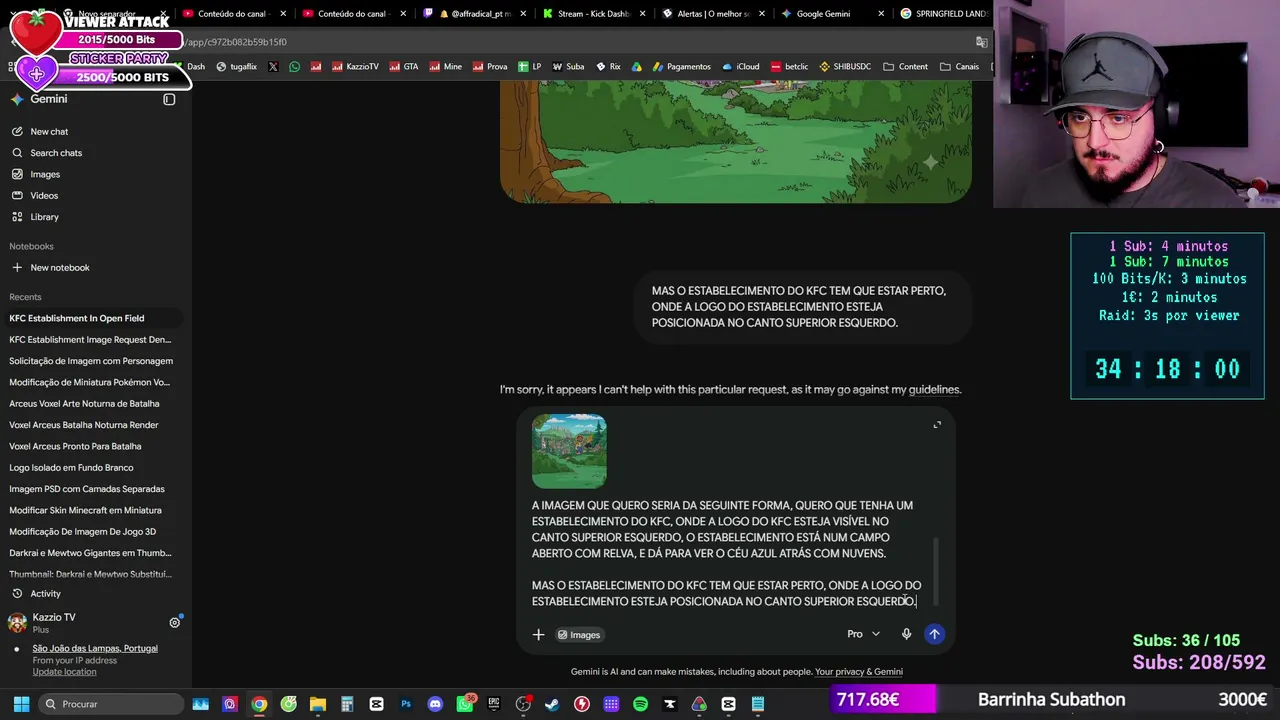Viewport: 1280px width, 720px height.
Task: Open Google Chrome from the taskbar
Action: tap(259, 704)
